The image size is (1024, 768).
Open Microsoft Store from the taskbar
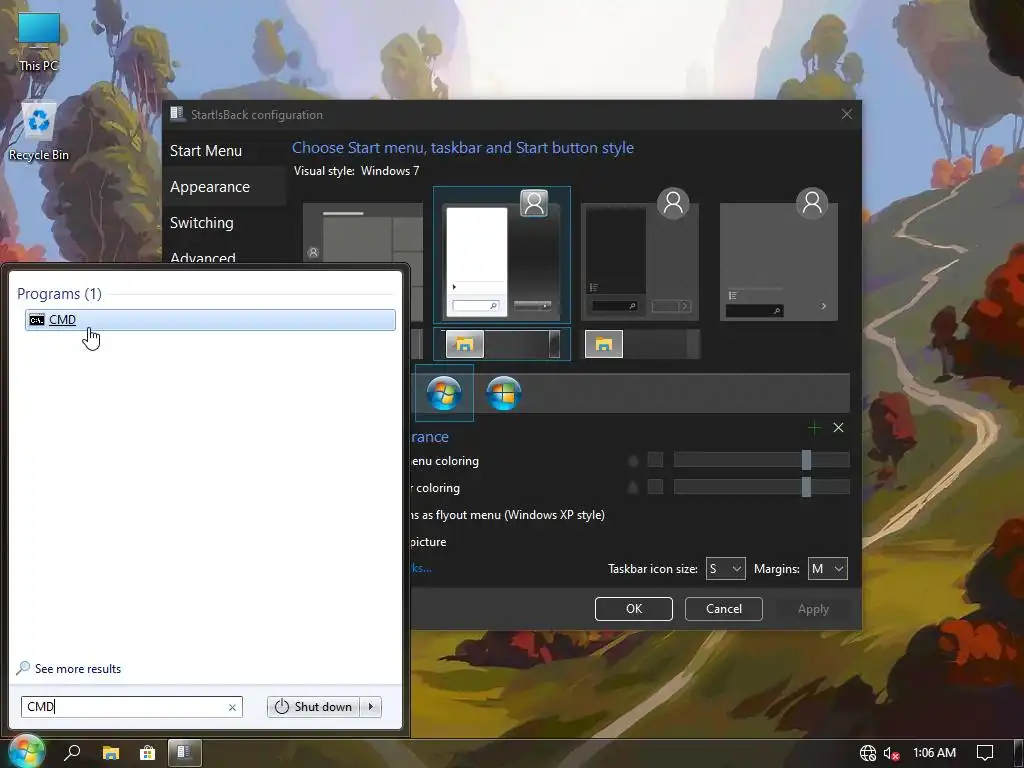(148, 753)
